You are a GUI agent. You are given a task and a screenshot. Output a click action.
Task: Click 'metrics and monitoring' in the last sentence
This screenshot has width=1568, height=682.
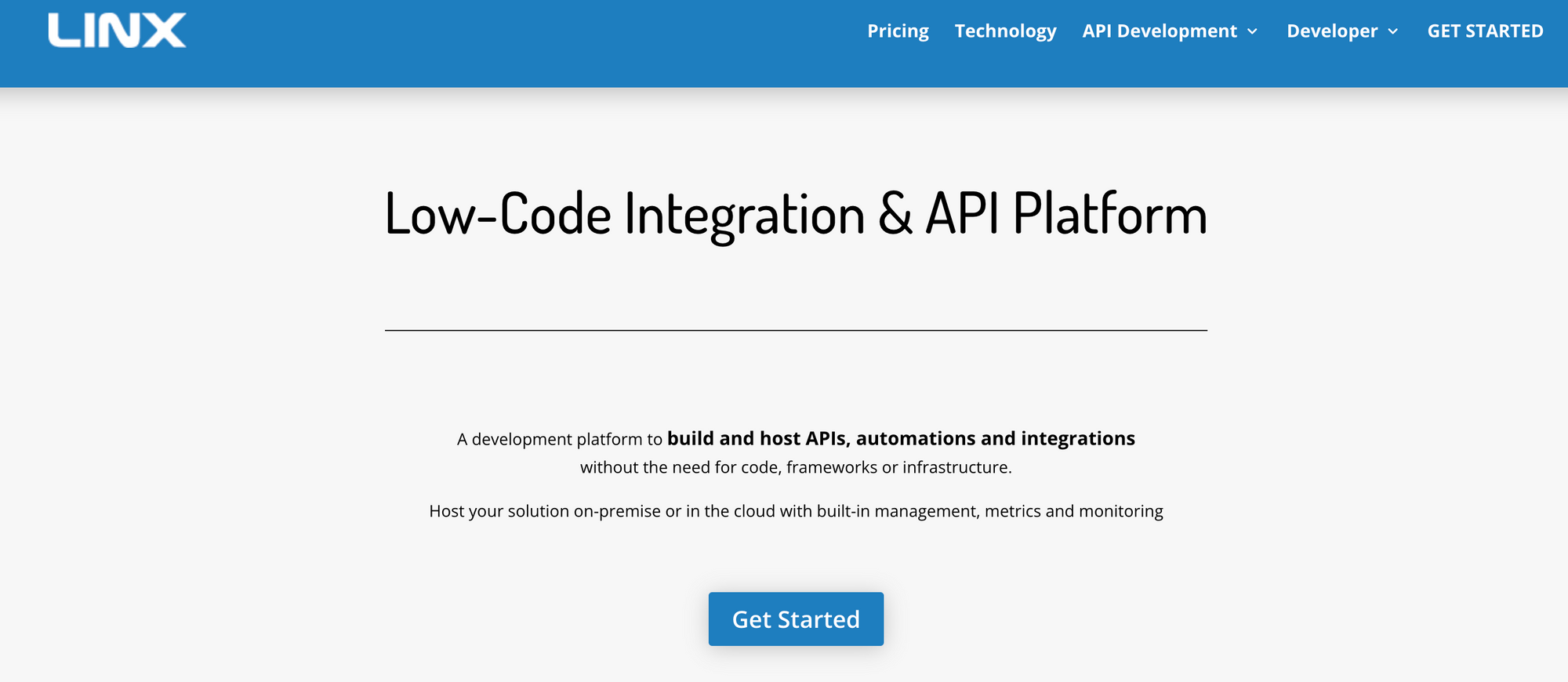pos(1074,511)
